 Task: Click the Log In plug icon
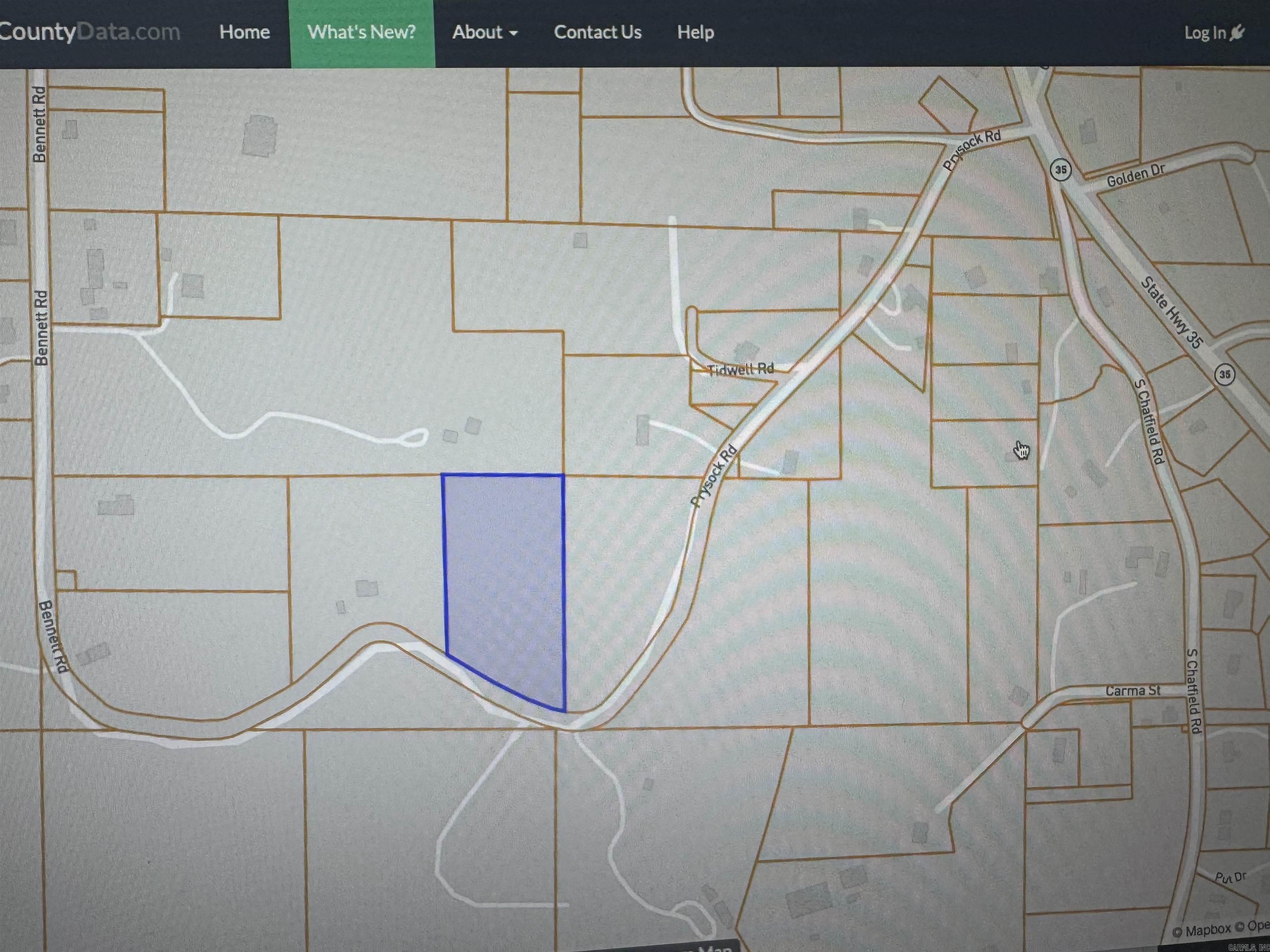click(1238, 33)
